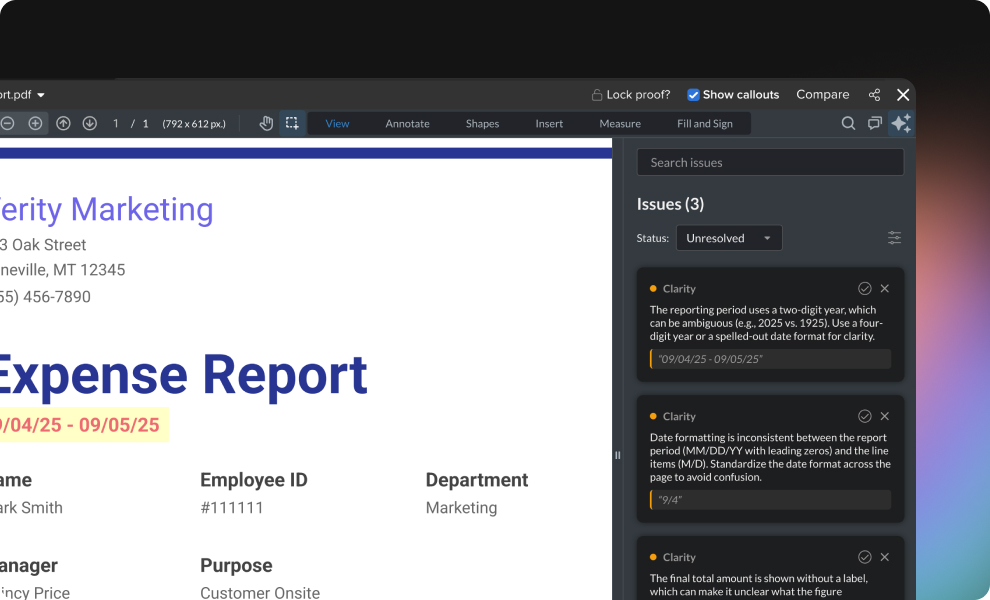990x600 pixels.
Task: Go to previous page with up arrow
Action: point(63,123)
